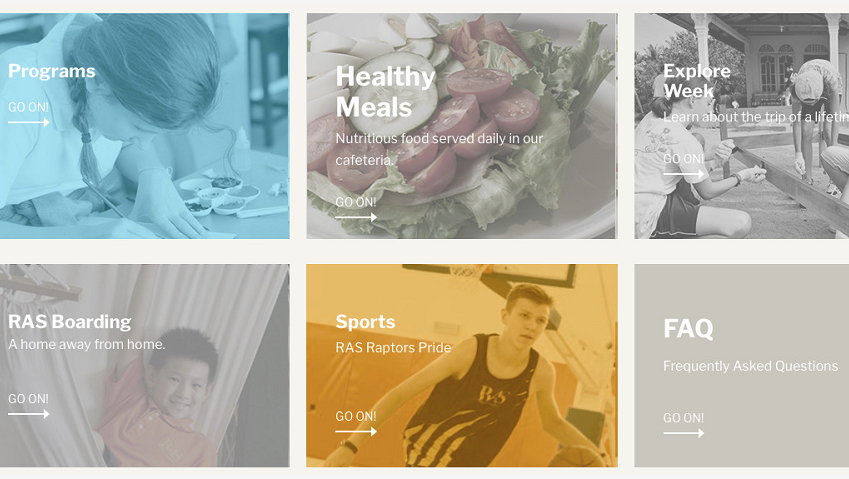Click the arrow icon in Sports tile
The image size is (849, 479).
tap(356, 431)
